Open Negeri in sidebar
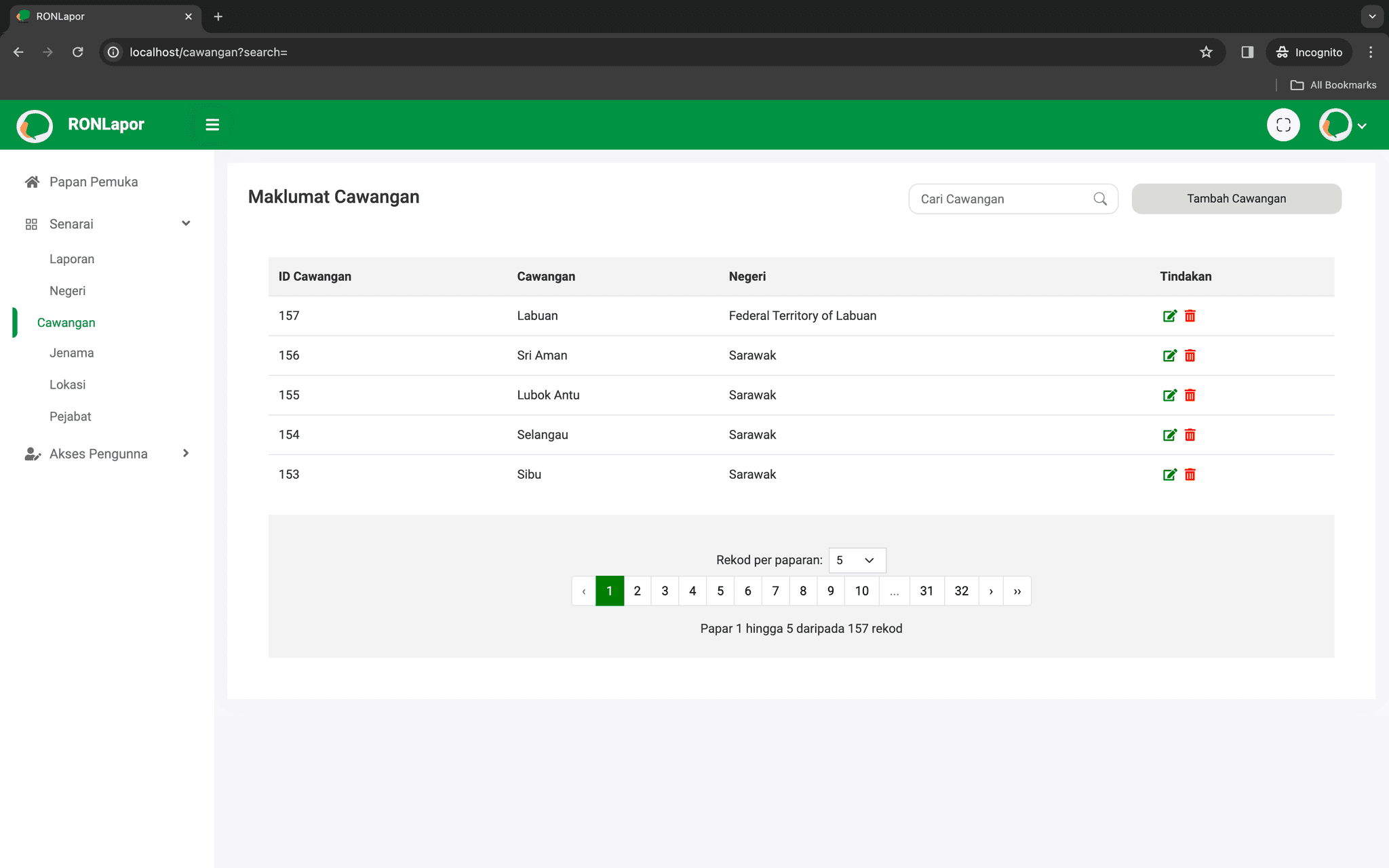The height and width of the screenshot is (868, 1389). click(68, 291)
